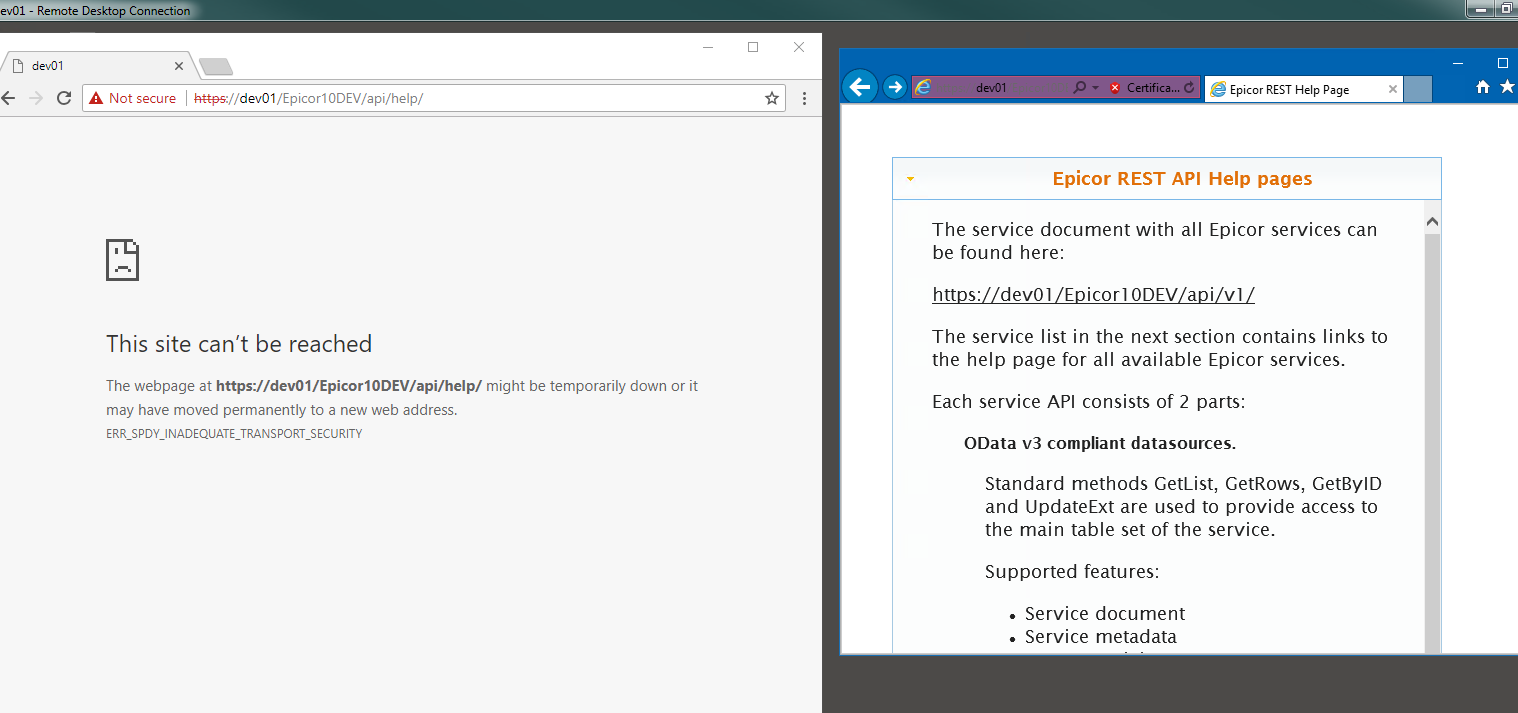Click the 'This site can't be reached' heading
Image resolution: width=1518 pixels, height=713 pixels.
(x=239, y=344)
